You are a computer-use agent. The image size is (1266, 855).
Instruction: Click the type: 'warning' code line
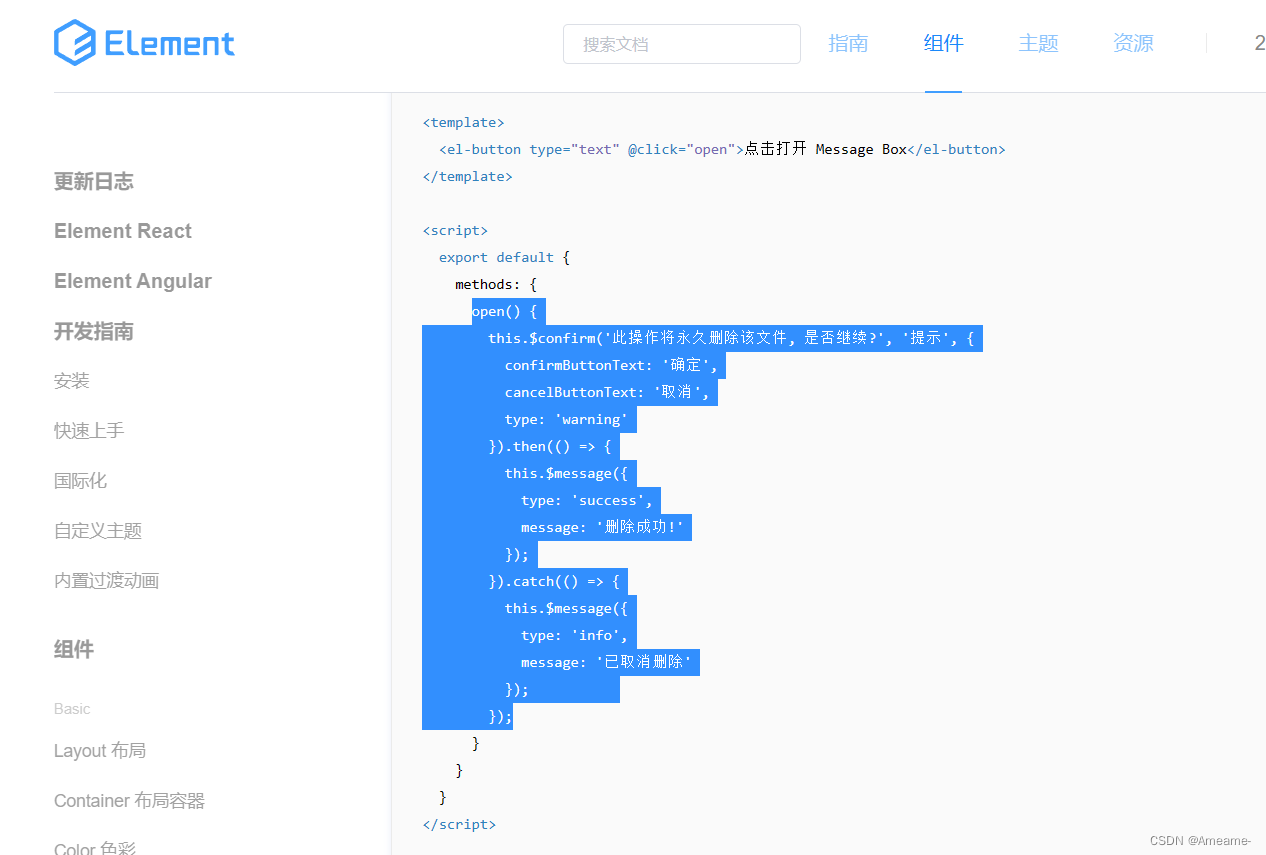[566, 419]
